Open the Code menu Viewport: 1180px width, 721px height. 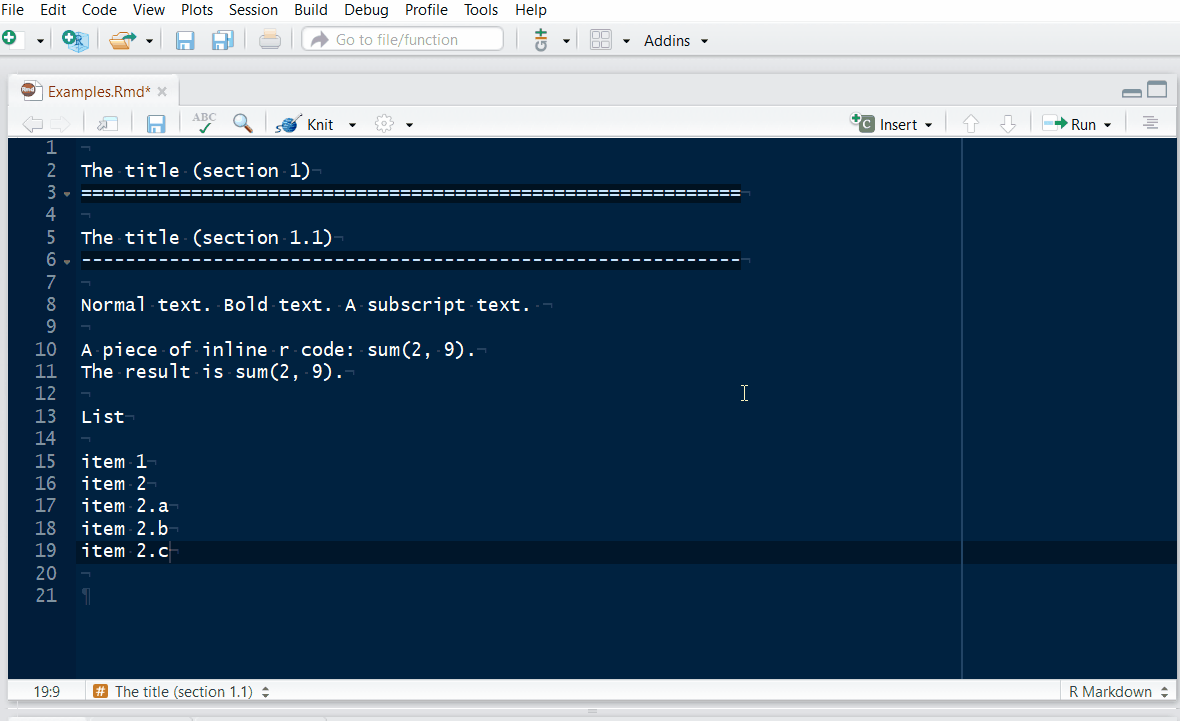pyautogui.click(x=99, y=10)
